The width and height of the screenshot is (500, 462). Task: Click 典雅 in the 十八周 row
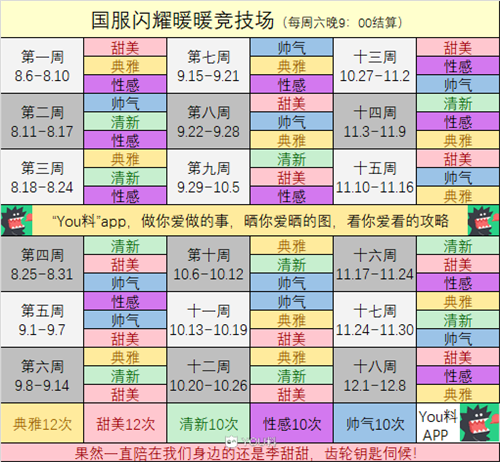(458, 394)
